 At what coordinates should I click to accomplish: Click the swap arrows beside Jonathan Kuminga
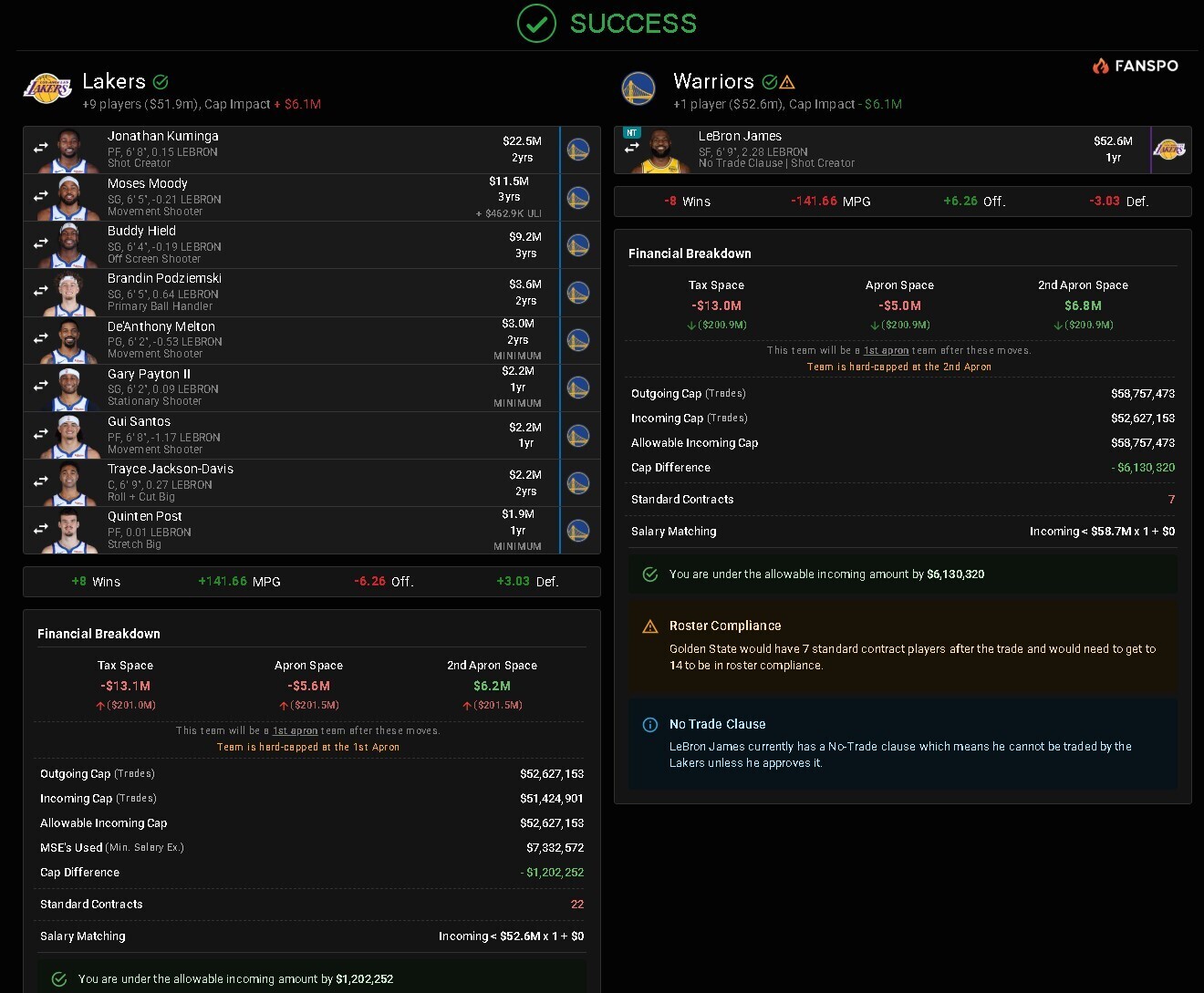(x=41, y=149)
